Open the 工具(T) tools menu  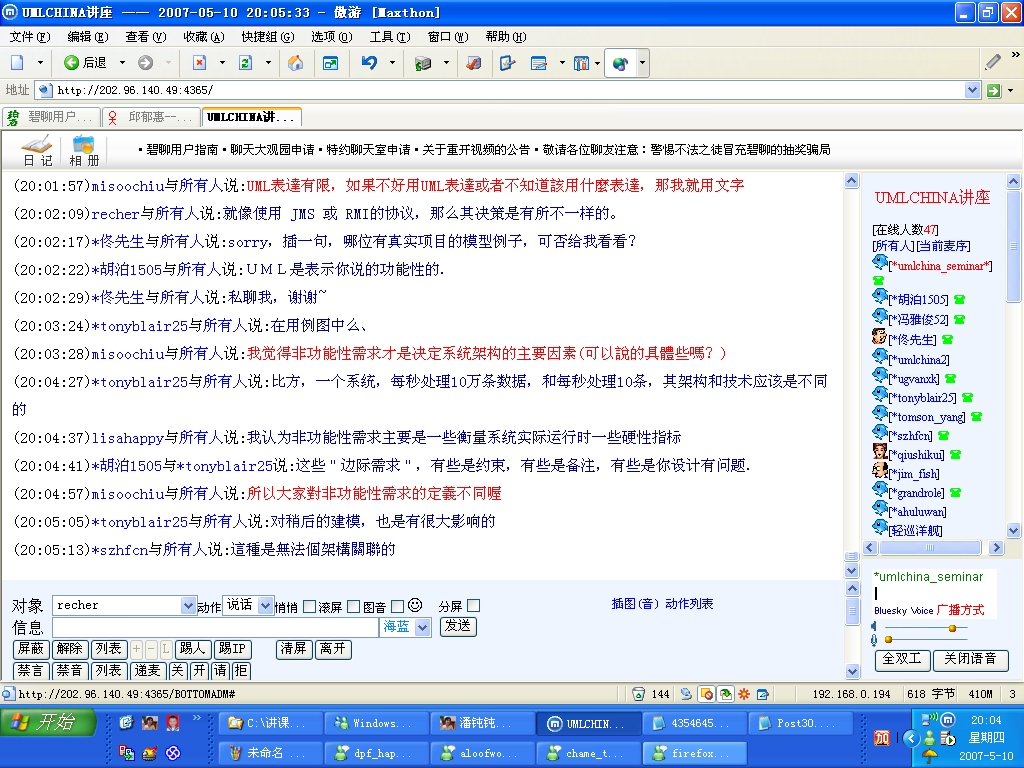click(390, 37)
